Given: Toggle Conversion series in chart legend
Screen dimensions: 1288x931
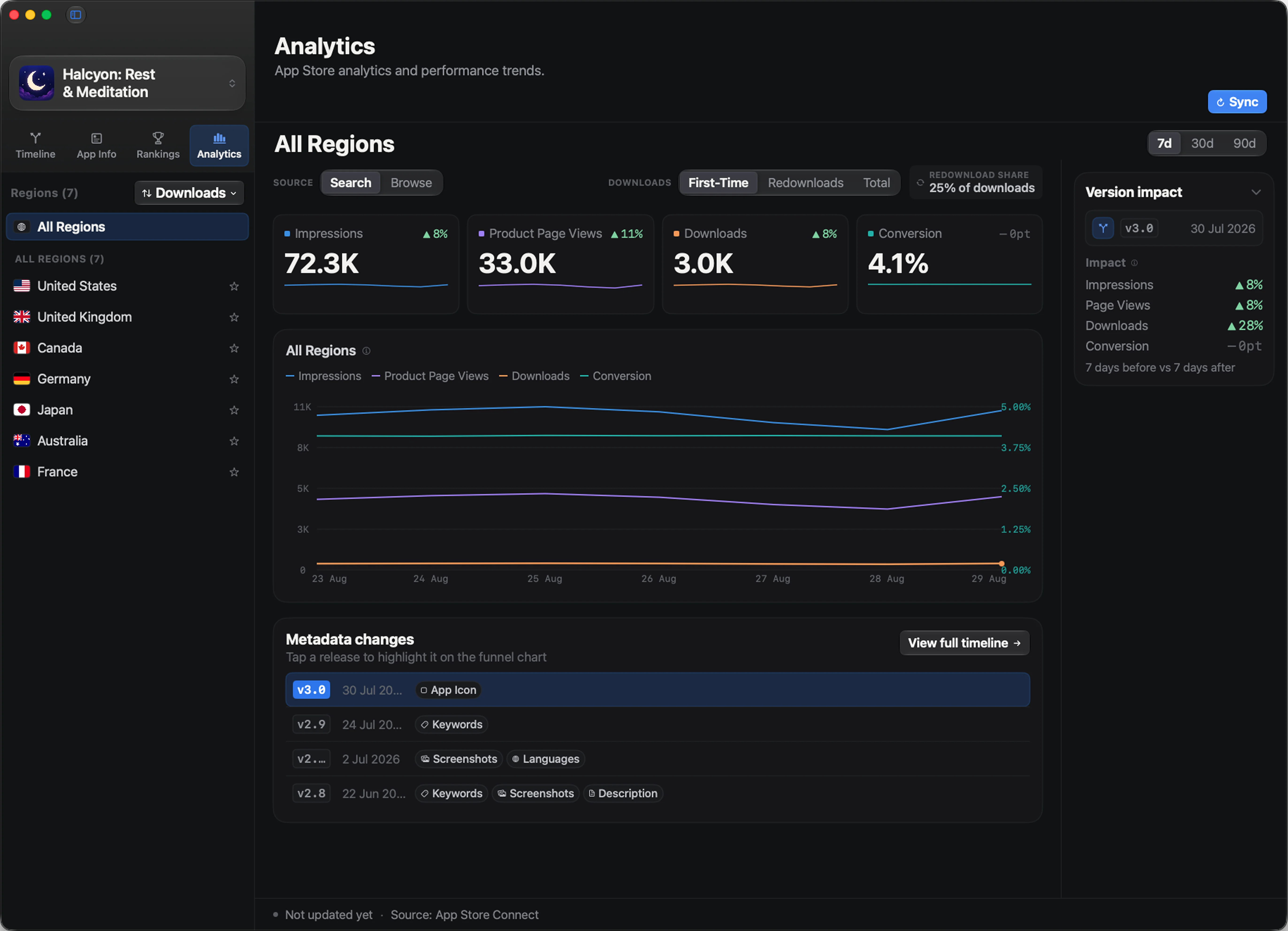Looking at the screenshot, I should 615,376.
